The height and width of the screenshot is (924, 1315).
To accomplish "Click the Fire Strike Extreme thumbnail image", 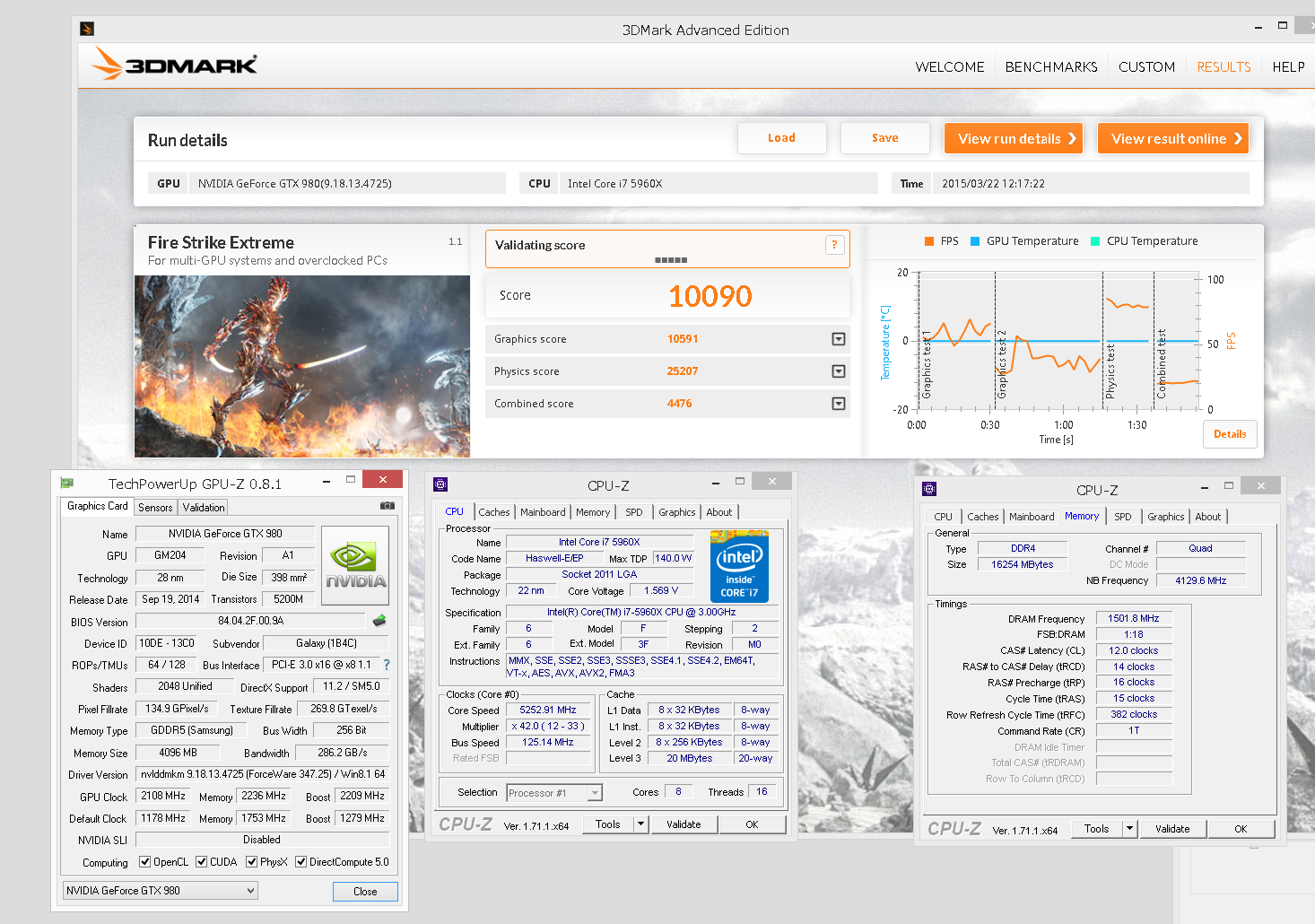I will [302, 366].
